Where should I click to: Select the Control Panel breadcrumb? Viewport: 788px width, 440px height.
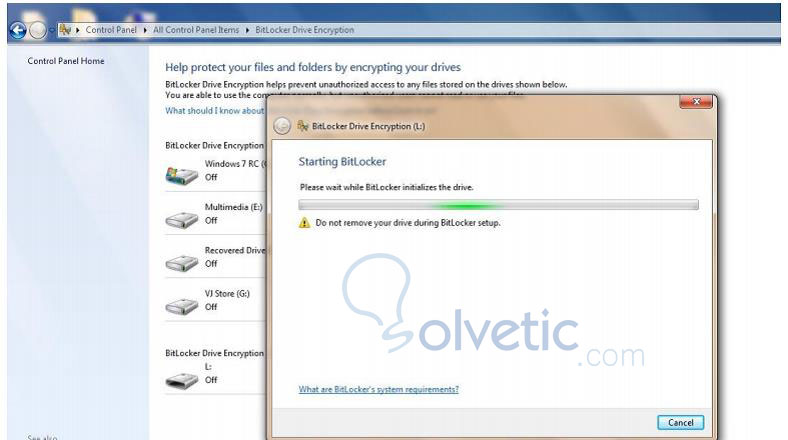tap(111, 30)
